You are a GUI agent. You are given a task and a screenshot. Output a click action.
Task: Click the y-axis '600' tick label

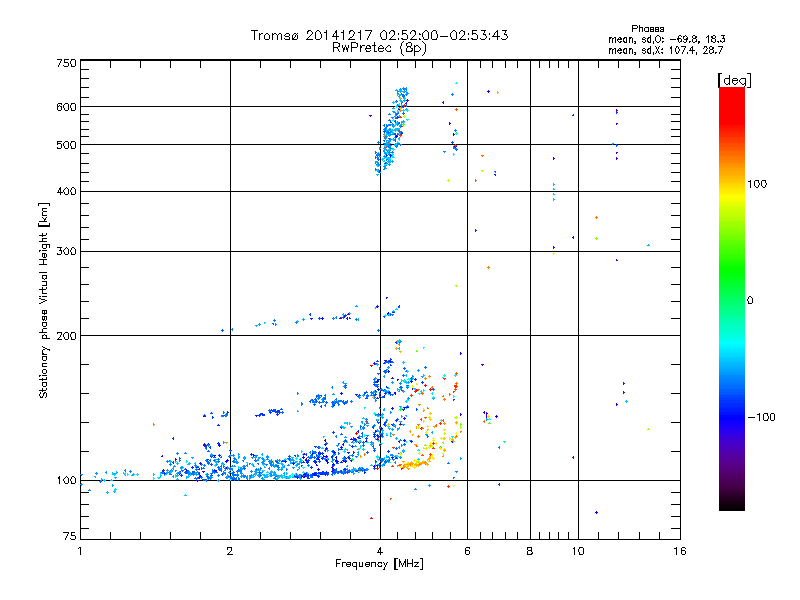click(66, 107)
